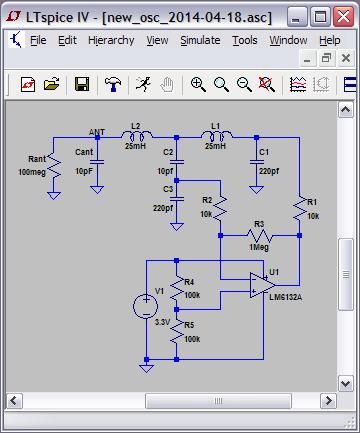Save the schematic with the floppy disk icon

click(x=82, y=84)
